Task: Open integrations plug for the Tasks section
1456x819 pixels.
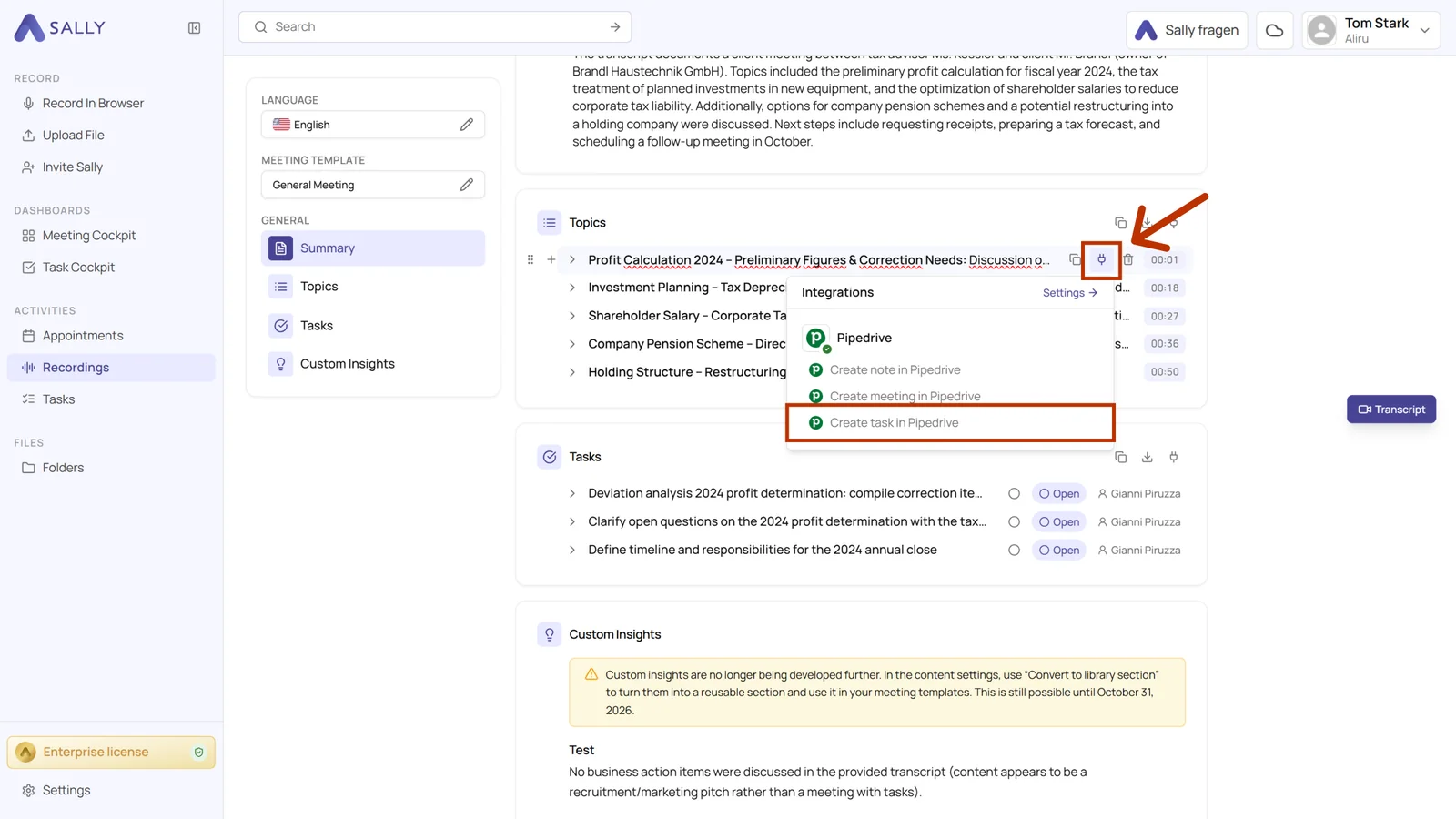Action: tap(1174, 457)
